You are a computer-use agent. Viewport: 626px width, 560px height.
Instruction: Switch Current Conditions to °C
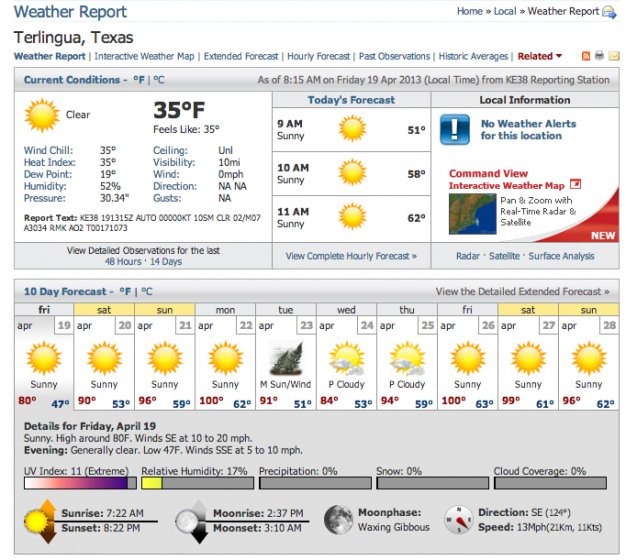(158, 80)
